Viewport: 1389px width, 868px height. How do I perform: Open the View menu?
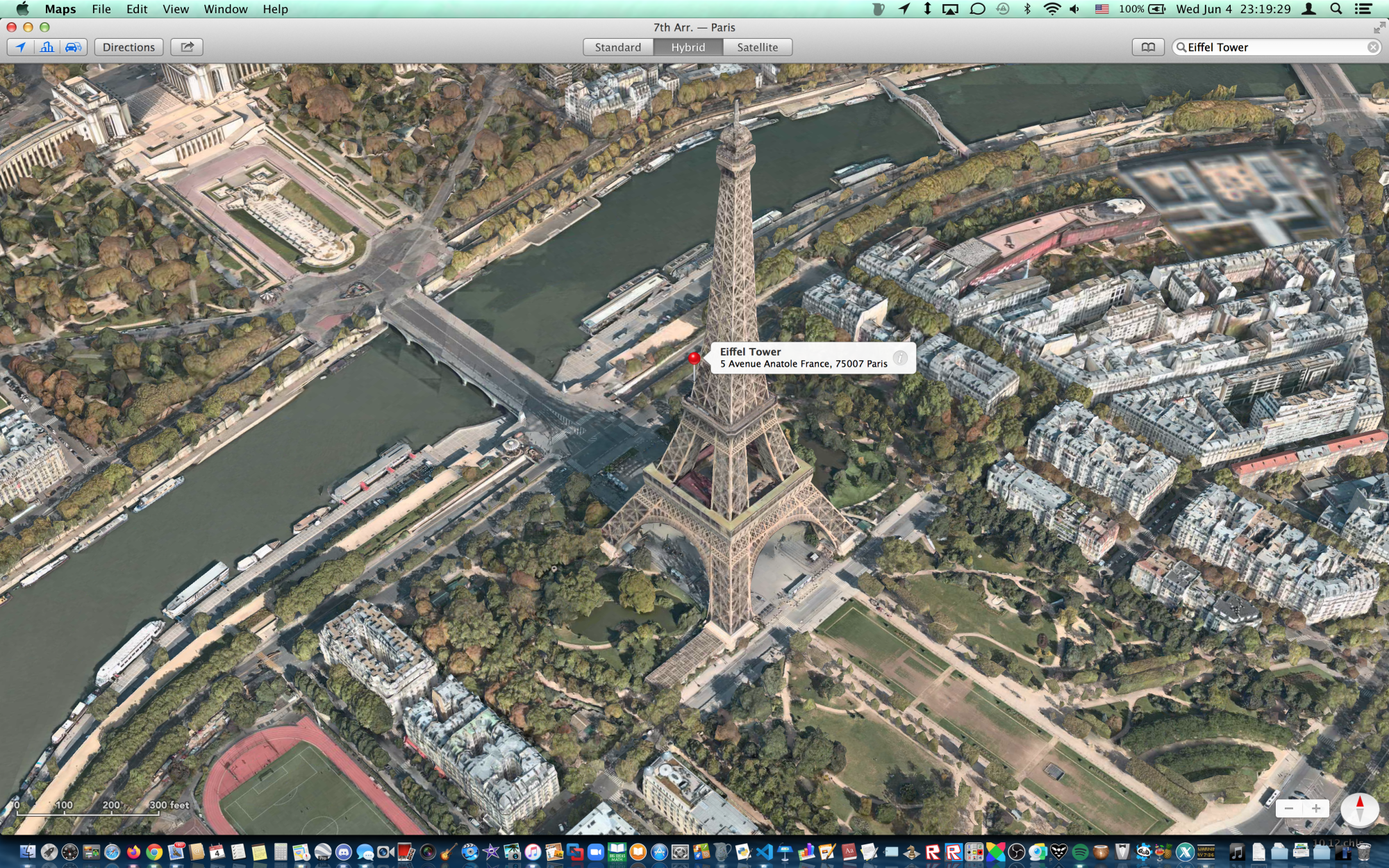[175, 9]
